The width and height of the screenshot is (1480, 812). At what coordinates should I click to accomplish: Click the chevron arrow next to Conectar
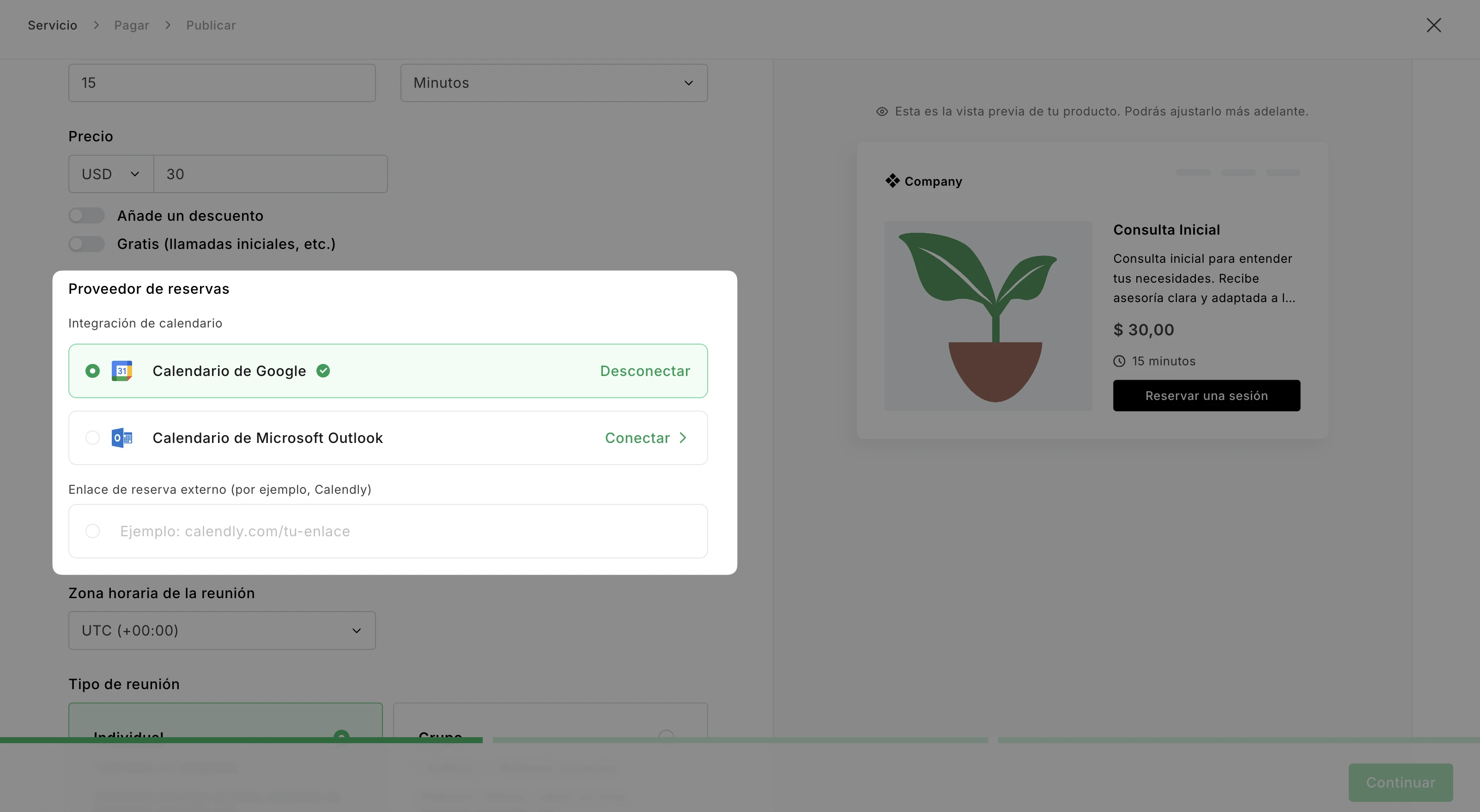(x=683, y=438)
